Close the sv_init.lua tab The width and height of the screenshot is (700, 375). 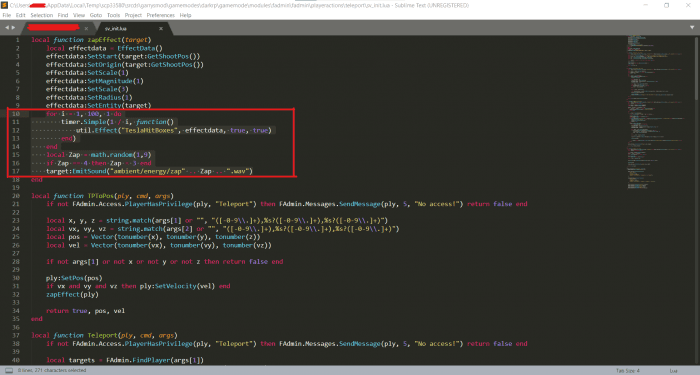coord(161,29)
